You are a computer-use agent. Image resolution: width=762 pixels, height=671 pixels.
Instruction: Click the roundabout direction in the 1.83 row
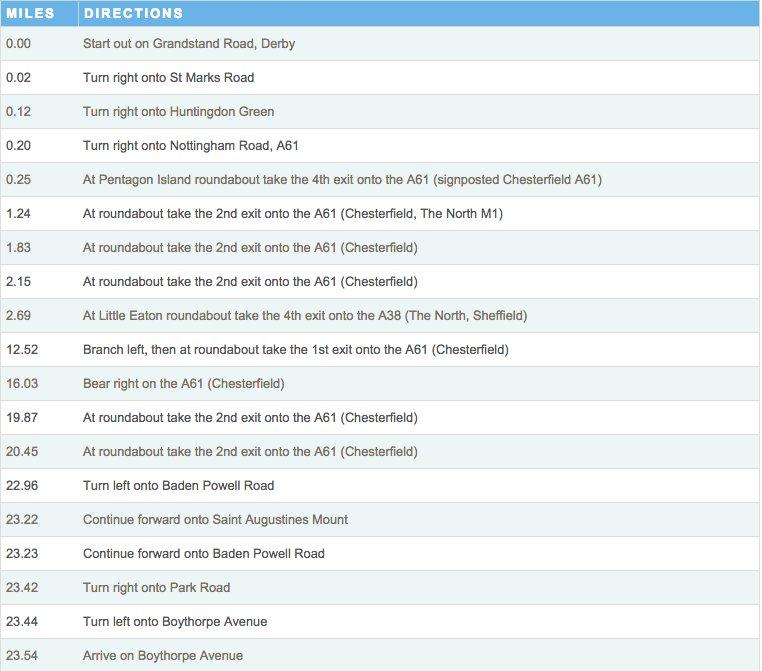click(250, 248)
